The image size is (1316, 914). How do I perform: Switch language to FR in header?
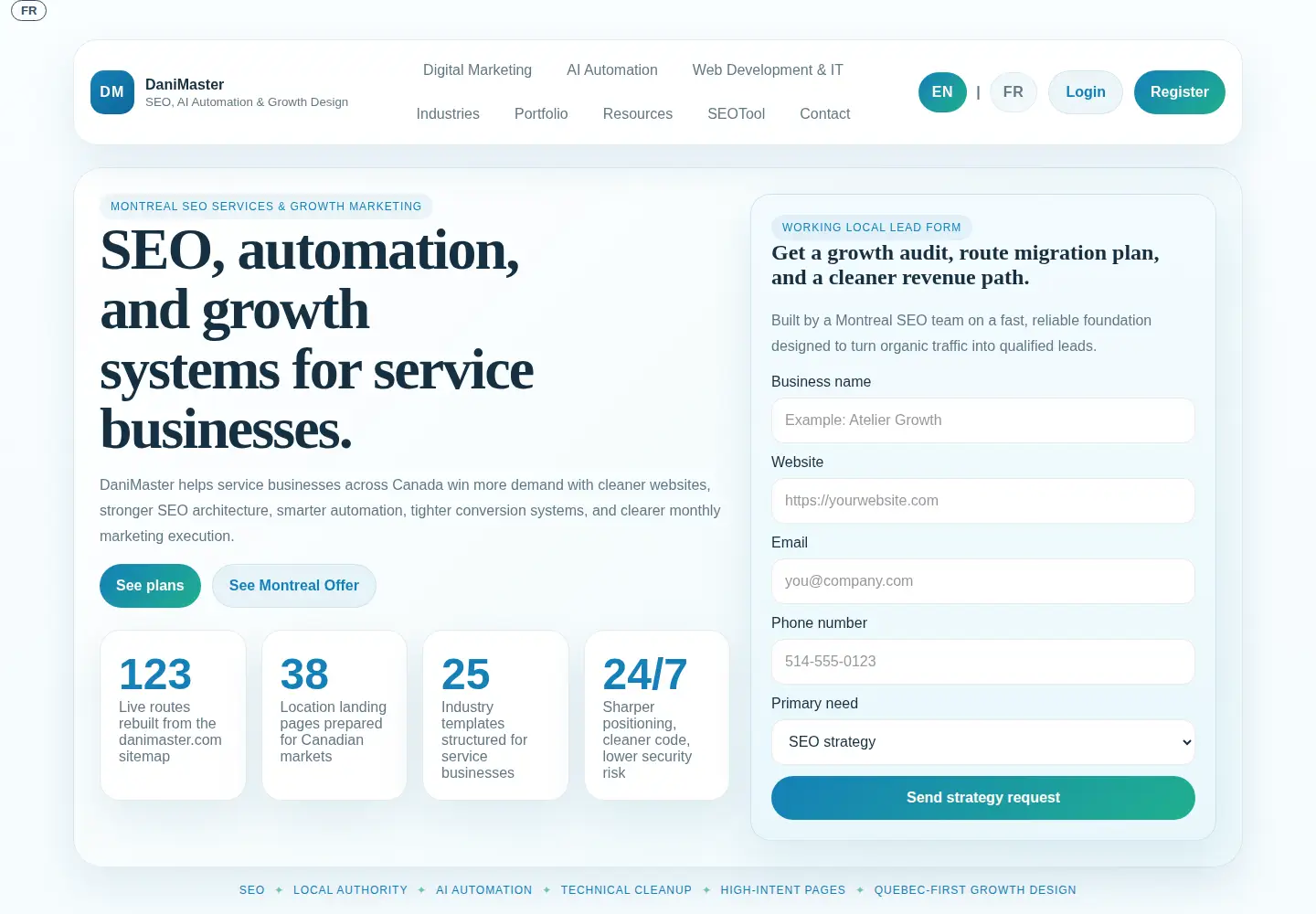tap(1013, 92)
